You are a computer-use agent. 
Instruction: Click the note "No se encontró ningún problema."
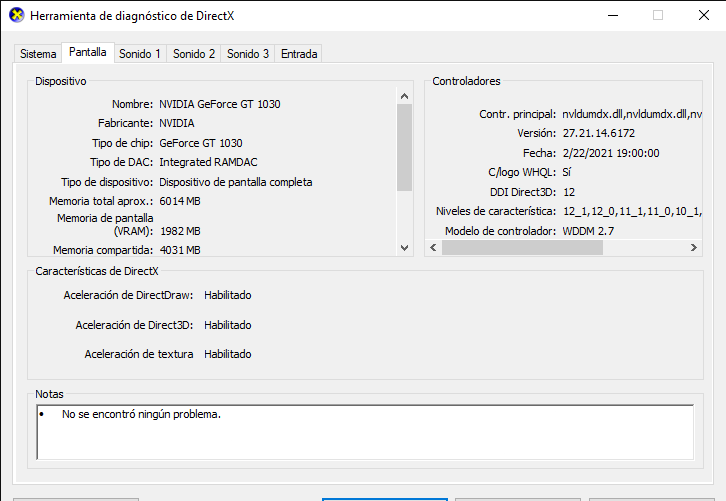(x=141, y=414)
